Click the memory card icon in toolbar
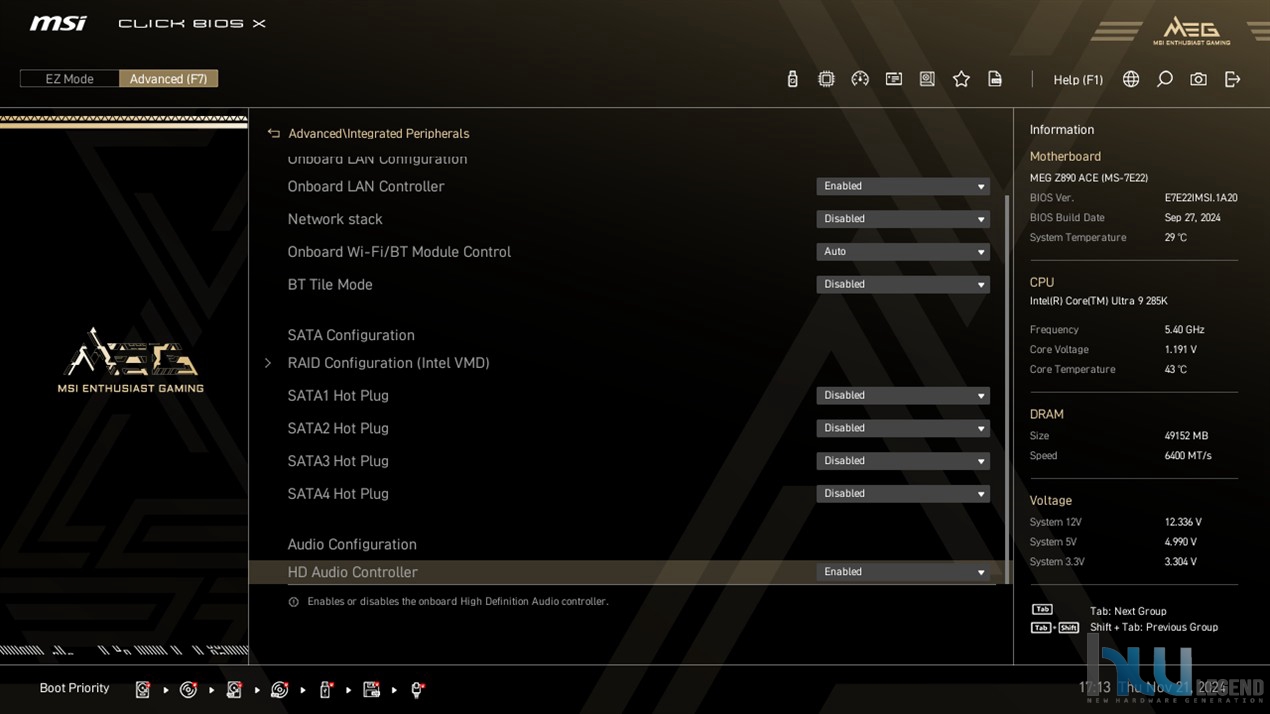This screenshot has width=1270, height=714. pyautogui.click(x=894, y=79)
